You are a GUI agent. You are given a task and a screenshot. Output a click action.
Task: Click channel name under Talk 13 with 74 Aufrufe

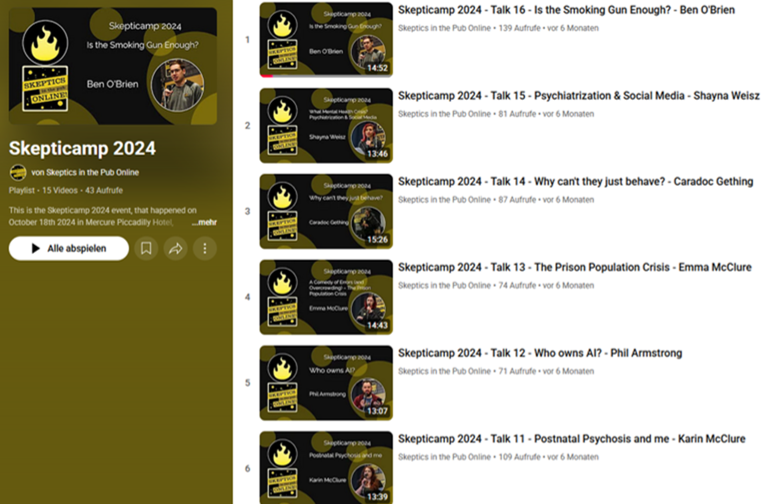pyautogui.click(x=444, y=285)
